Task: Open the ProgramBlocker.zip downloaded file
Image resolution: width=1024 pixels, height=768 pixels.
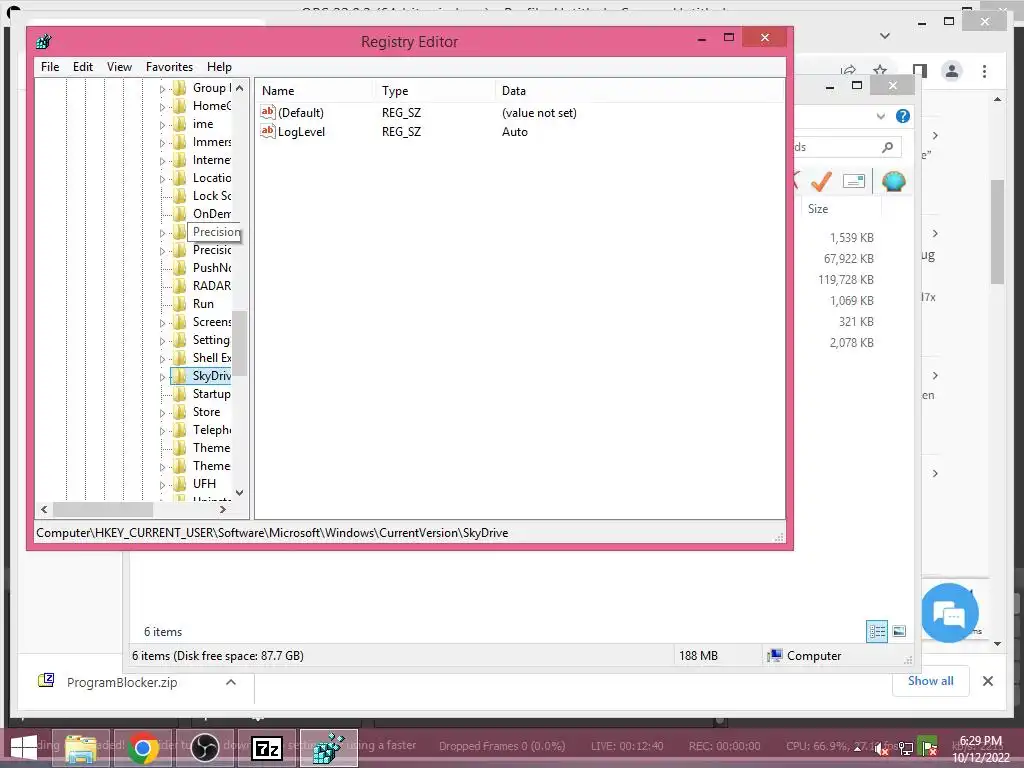Action: [x=121, y=682]
